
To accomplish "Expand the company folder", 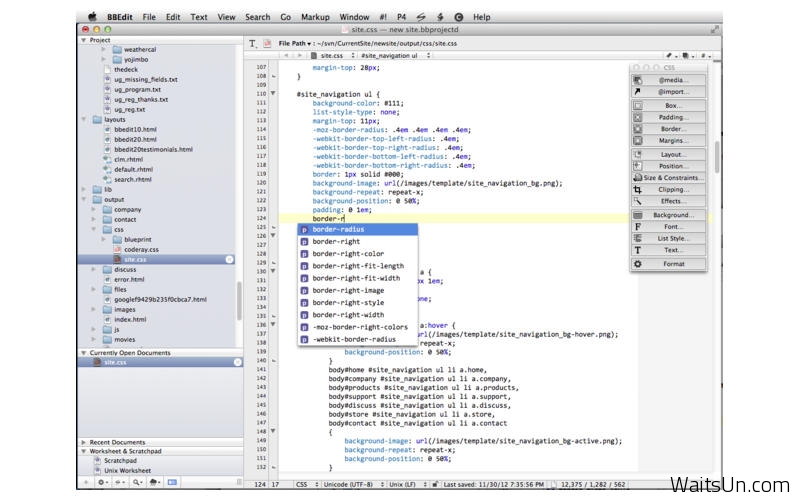I will point(93,210).
